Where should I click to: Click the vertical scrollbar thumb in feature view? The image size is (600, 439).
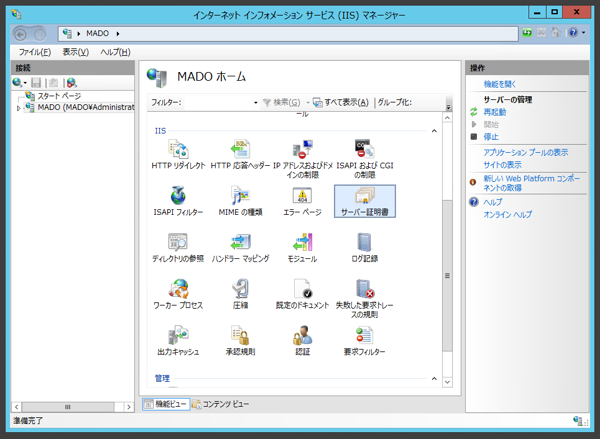pos(447,276)
